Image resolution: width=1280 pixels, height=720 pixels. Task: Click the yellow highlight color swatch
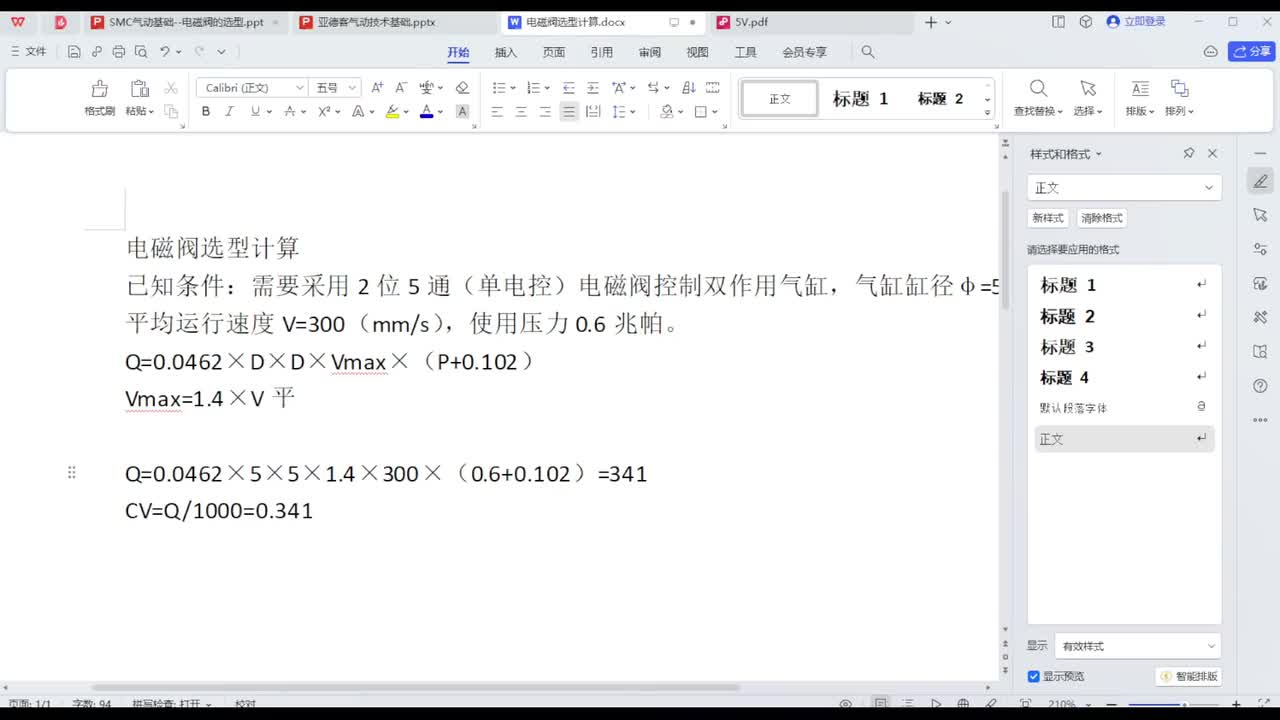(392, 112)
